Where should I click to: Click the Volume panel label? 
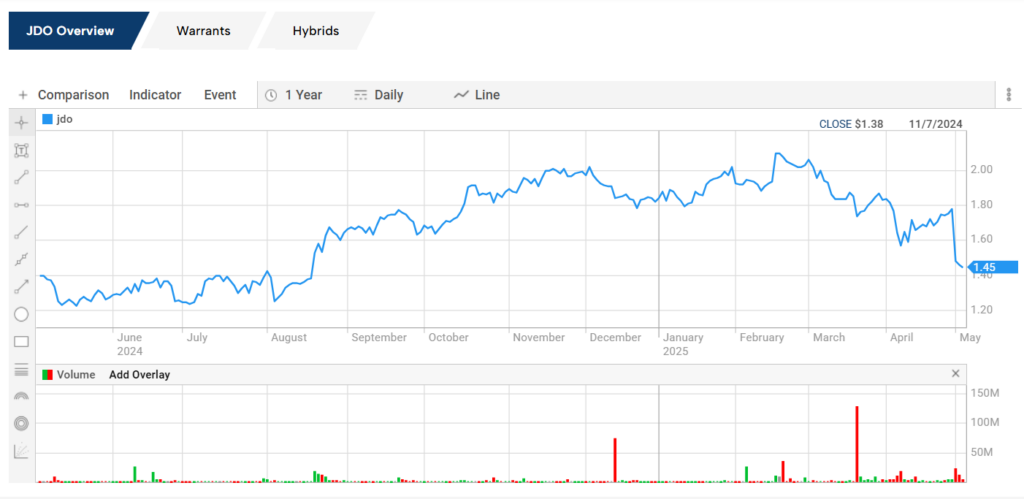tap(76, 375)
